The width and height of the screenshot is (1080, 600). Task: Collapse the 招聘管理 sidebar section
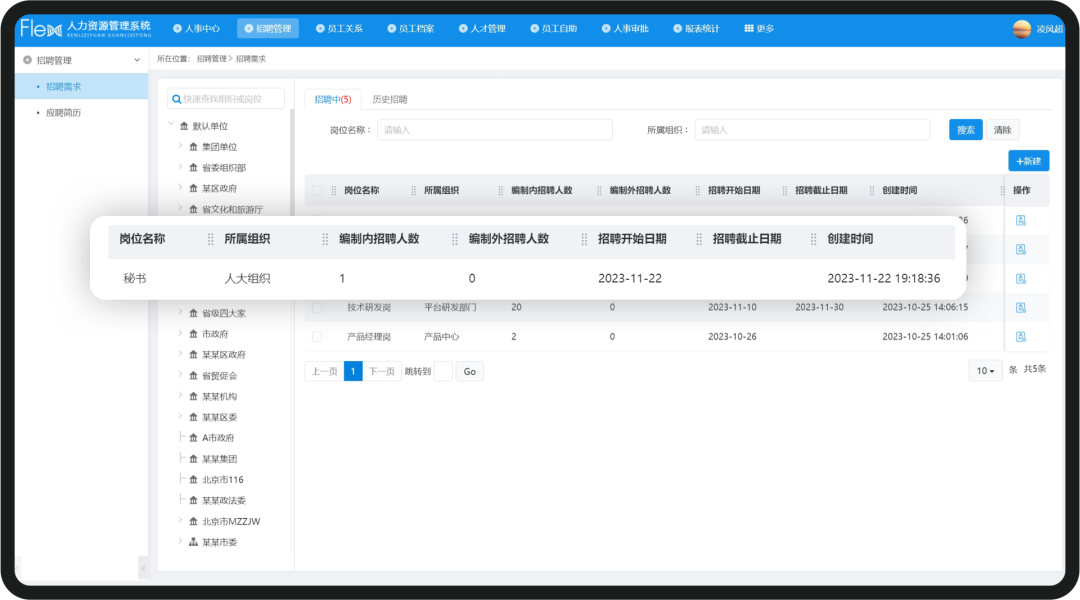pyautogui.click(x=137, y=61)
